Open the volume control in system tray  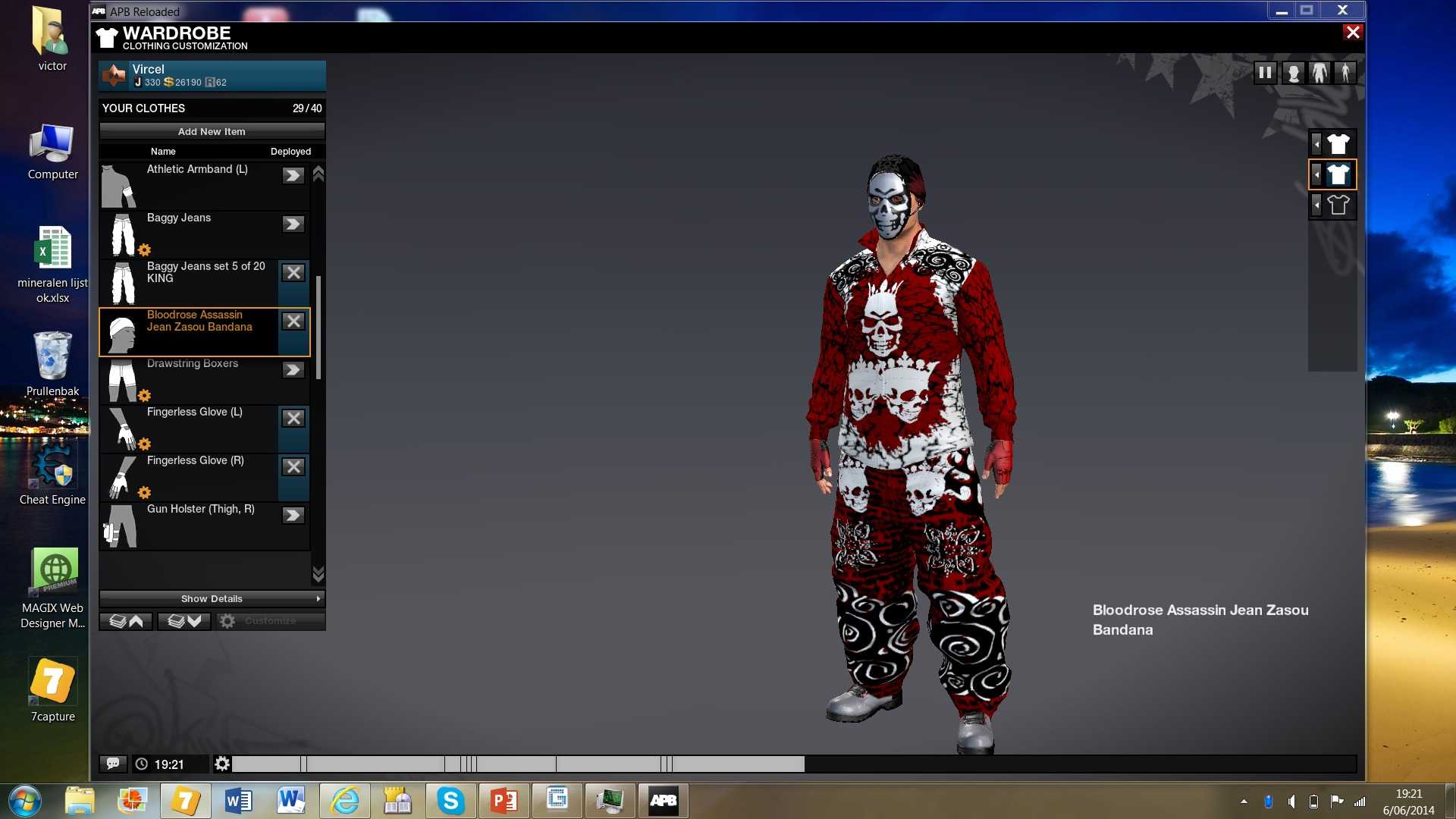coord(1291,802)
